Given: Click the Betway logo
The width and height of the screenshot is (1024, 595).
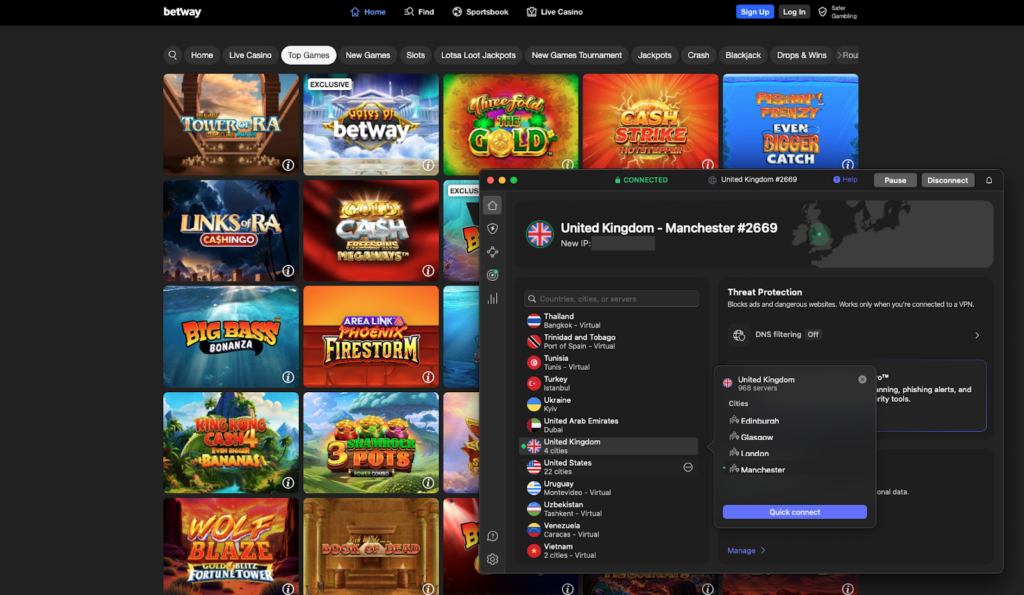Looking at the screenshot, I should pos(182,12).
